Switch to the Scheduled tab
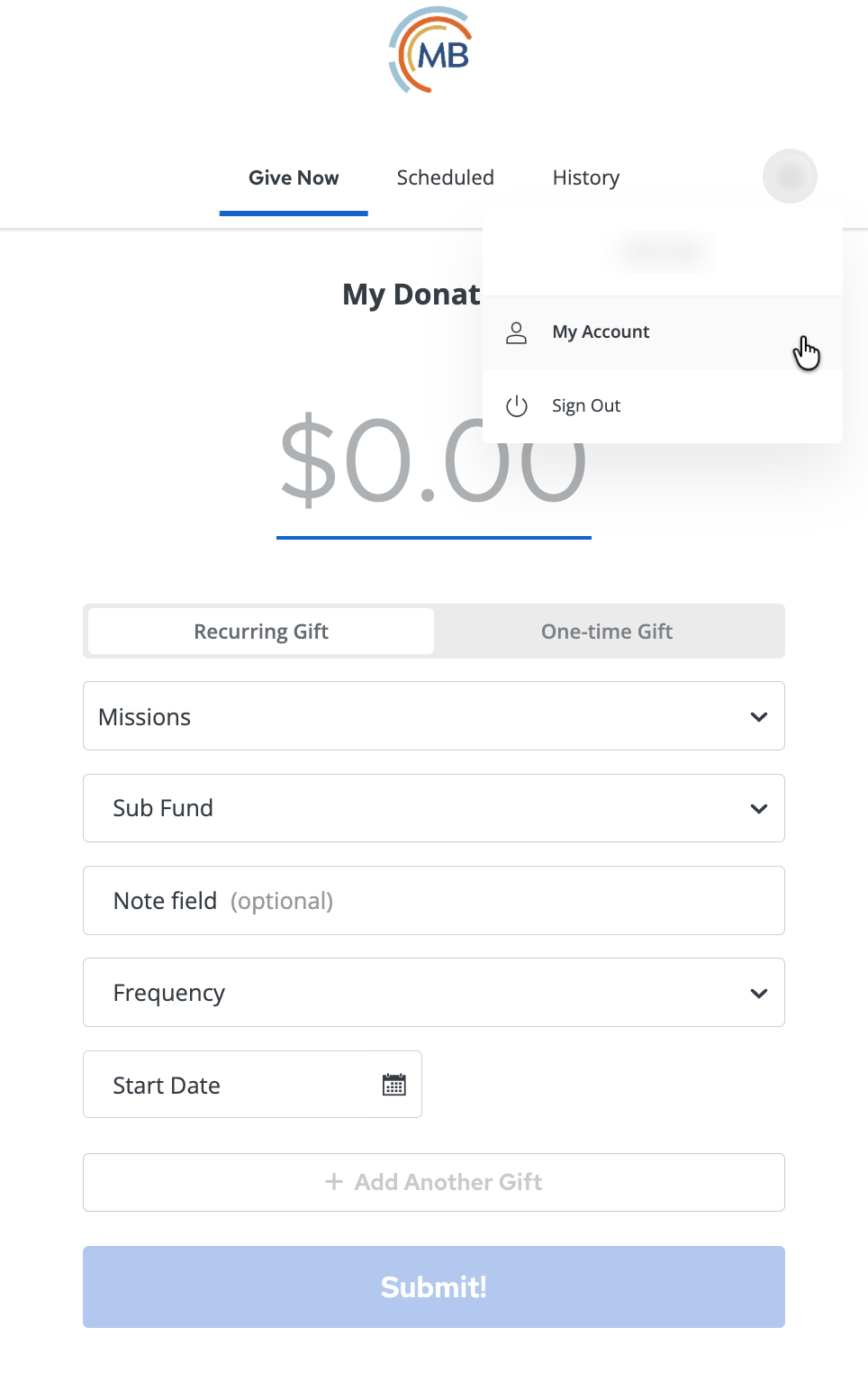Viewport: 868px width, 1391px height. point(445,178)
